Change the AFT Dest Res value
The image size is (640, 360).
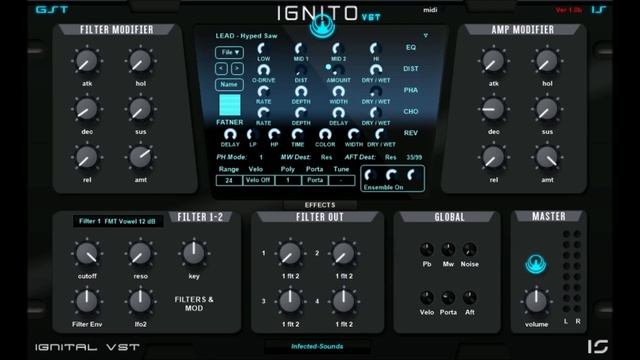coord(391,157)
